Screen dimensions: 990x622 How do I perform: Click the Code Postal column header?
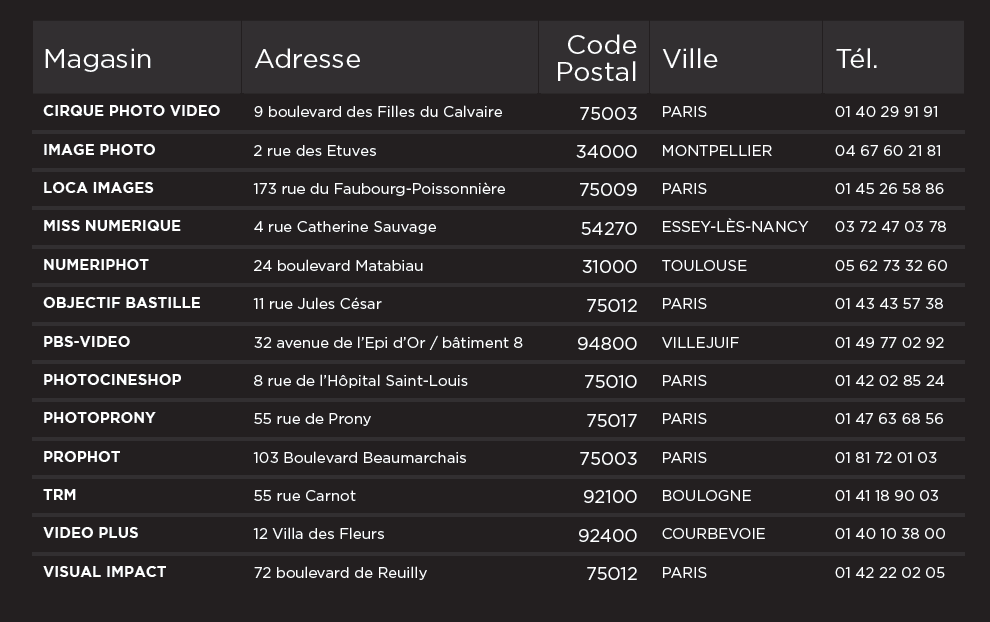[597, 59]
